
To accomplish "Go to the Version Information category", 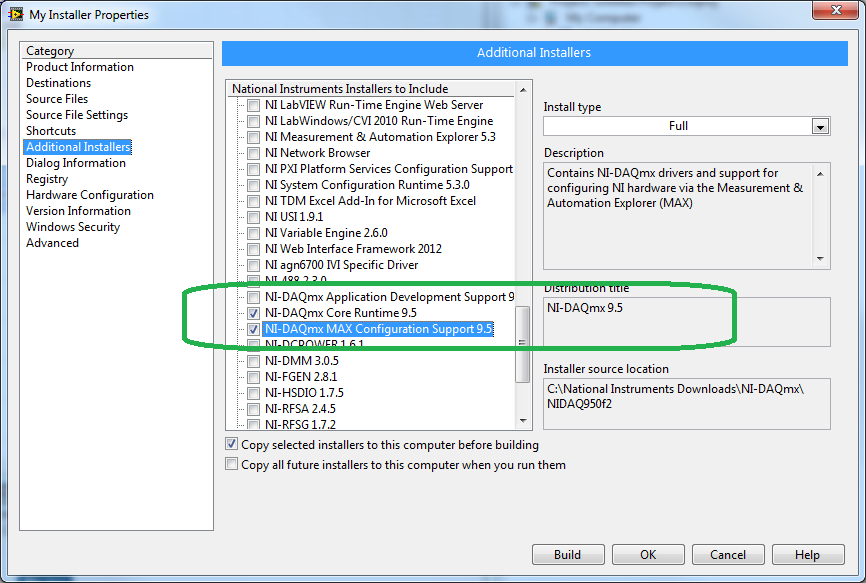I will coord(78,211).
